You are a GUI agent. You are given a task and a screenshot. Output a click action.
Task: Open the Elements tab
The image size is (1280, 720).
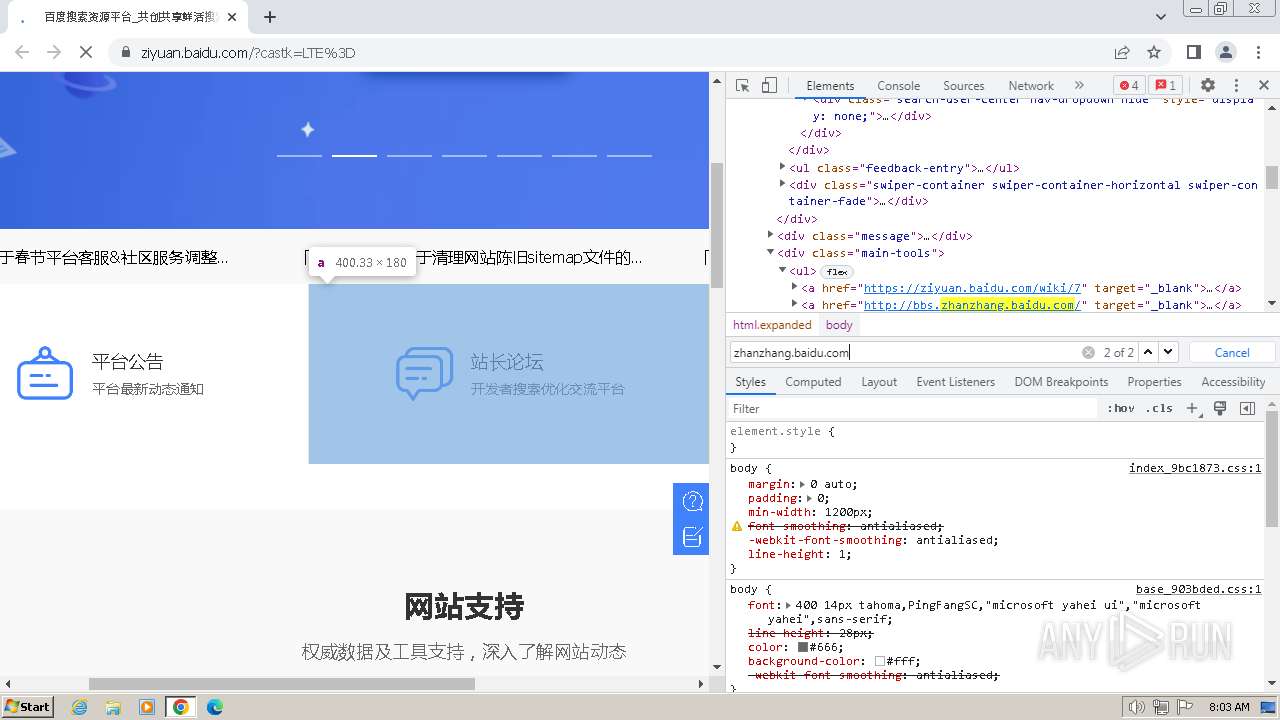830,86
